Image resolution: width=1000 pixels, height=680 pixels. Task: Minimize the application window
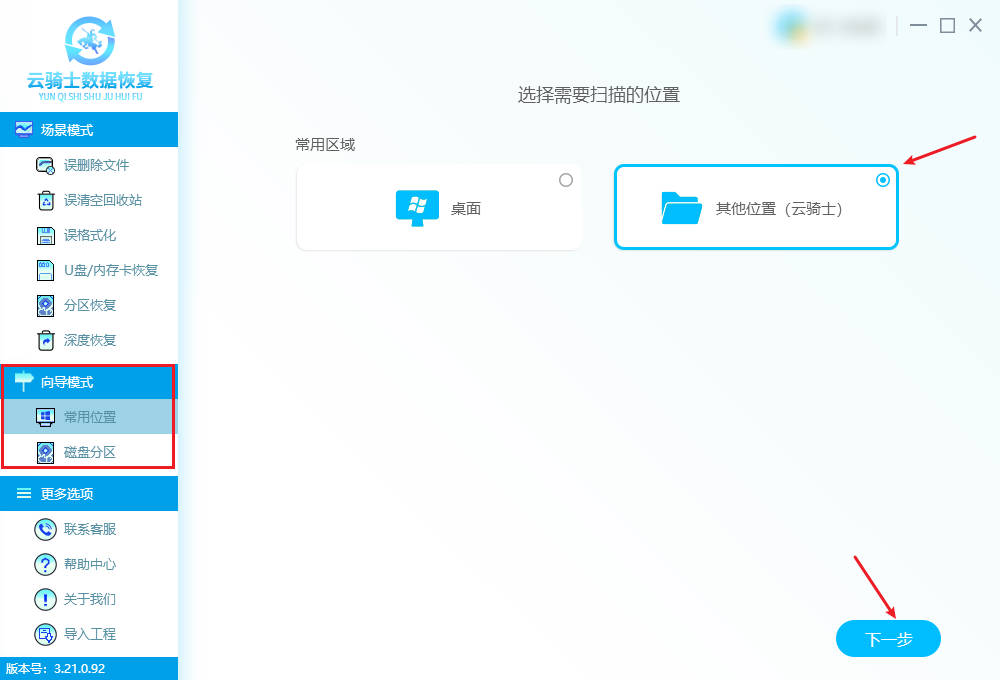pyautogui.click(x=918, y=26)
